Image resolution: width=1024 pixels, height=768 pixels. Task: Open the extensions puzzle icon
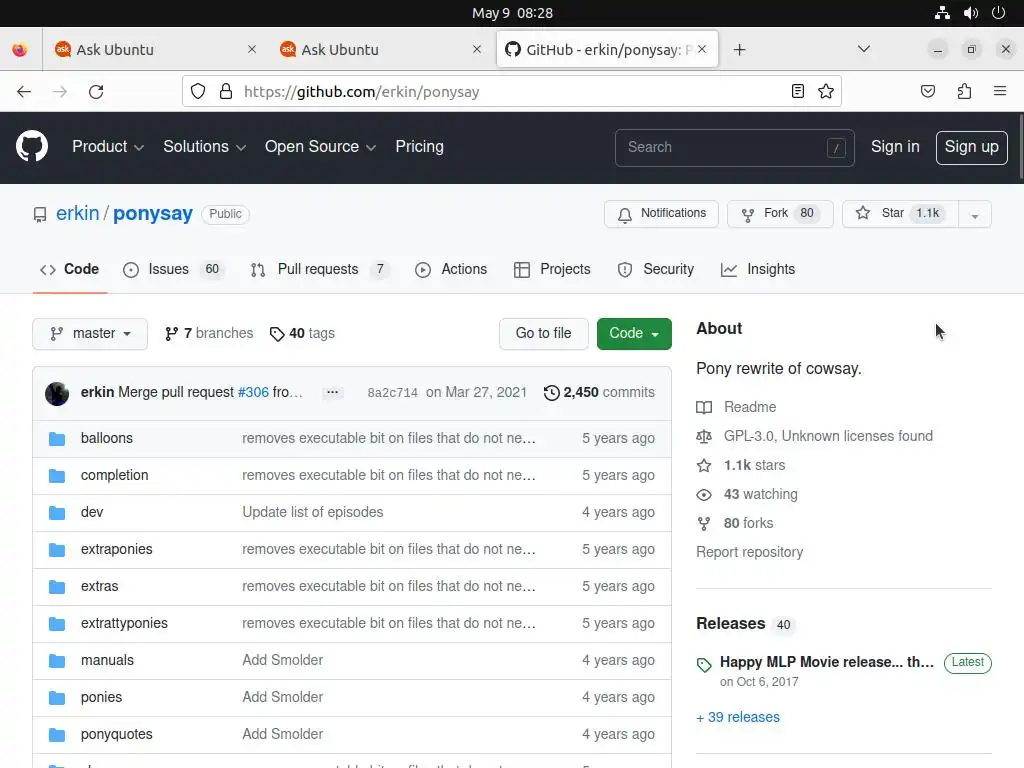pyautogui.click(x=964, y=91)
